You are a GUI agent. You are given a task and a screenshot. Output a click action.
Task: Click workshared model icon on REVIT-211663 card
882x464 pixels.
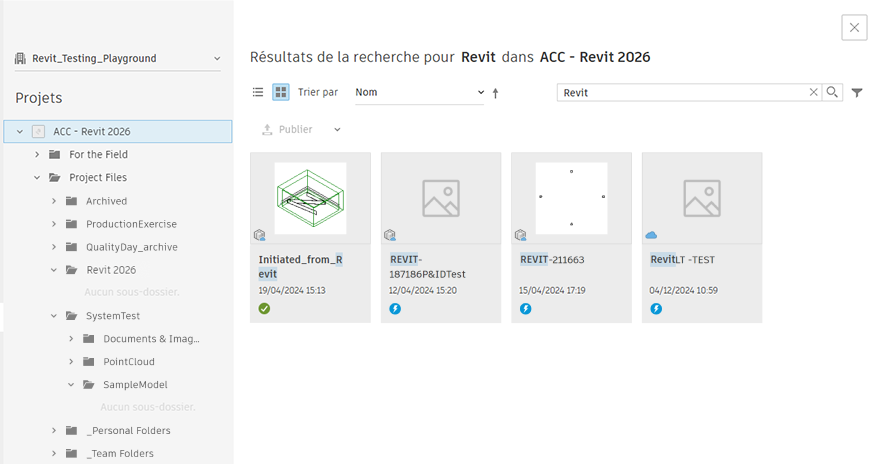(520, 235)
